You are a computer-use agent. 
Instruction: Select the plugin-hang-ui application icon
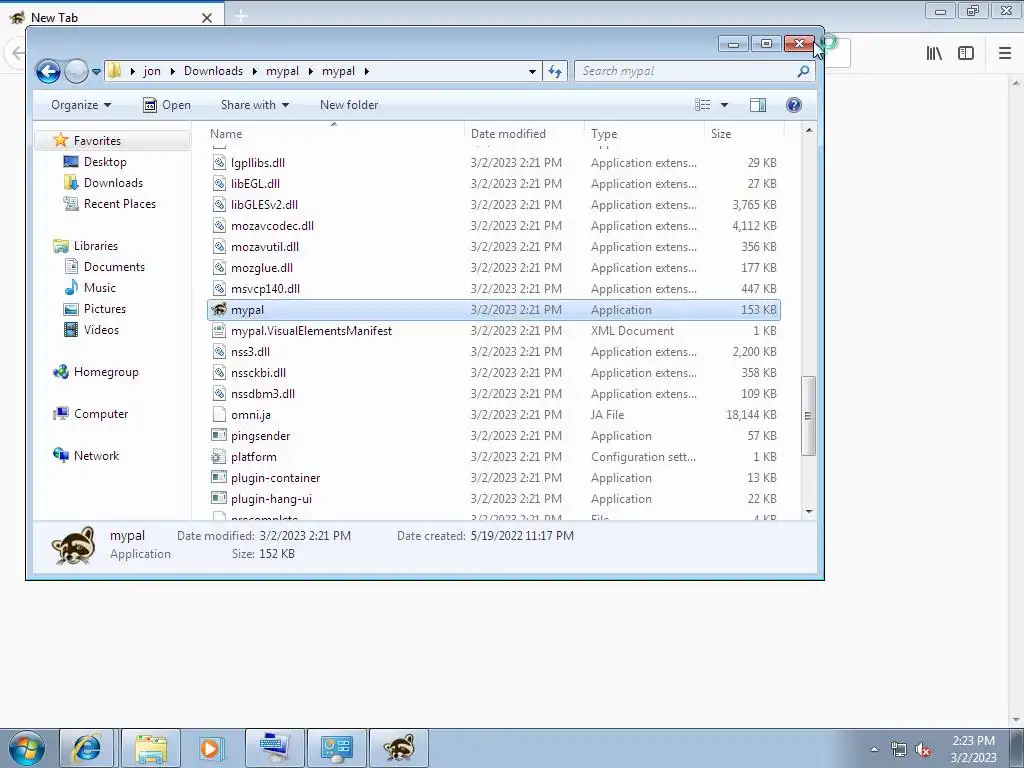pyautogui.click(x=219, y=498)
